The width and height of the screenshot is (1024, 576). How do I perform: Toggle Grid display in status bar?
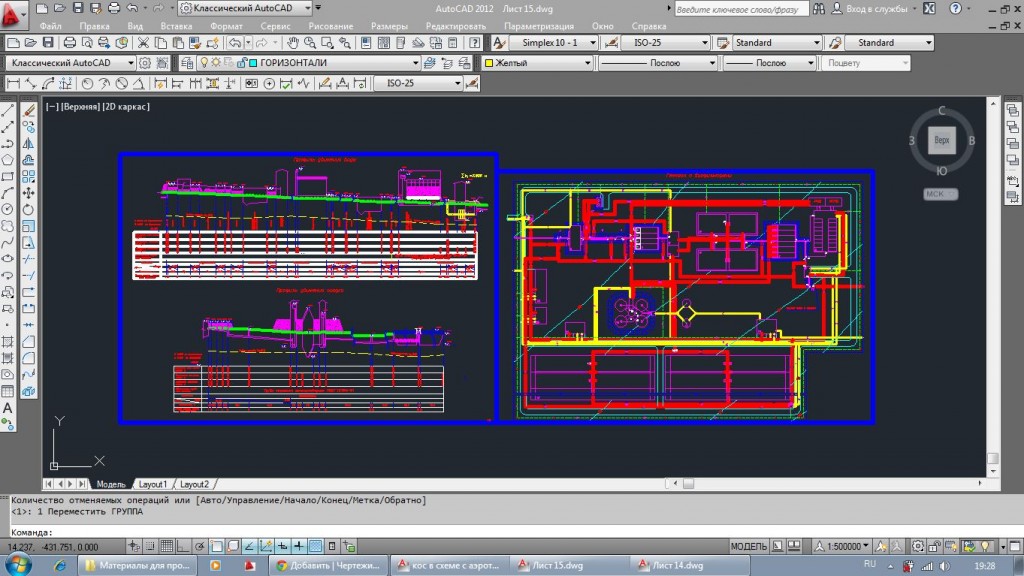[167, 546]
